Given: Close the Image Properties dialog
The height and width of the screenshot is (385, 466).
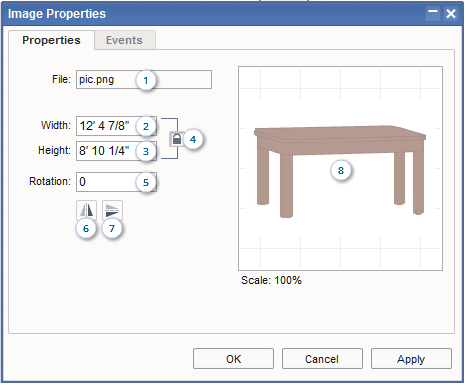Looking at the screenshot, I should click(x=451, y=14).
